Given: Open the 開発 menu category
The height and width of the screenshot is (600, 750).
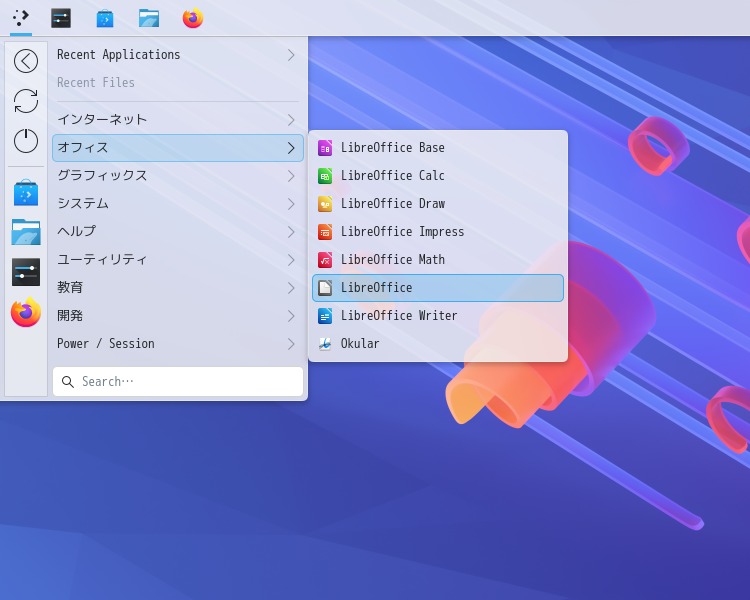Looking at the screenshot, I should (x=177, y=316).
